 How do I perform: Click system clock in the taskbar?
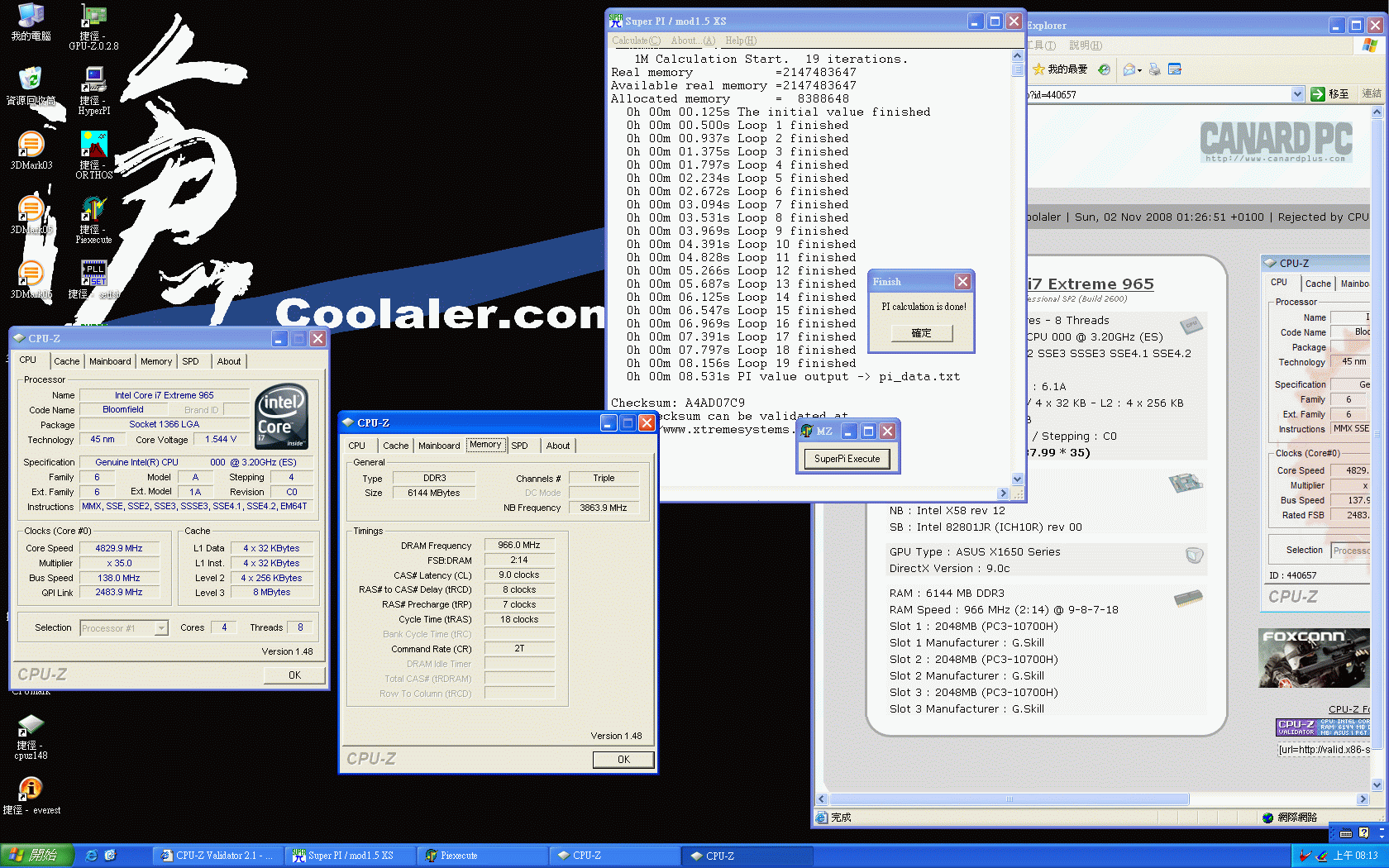[x=1356, y=856]
